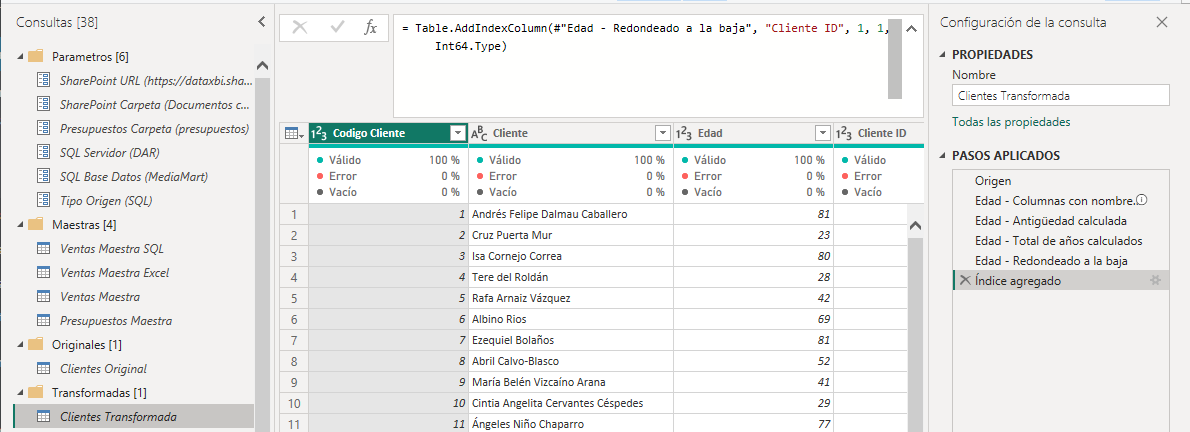
Task: Click the table icon in grid corner
Action: pos(292,133)
